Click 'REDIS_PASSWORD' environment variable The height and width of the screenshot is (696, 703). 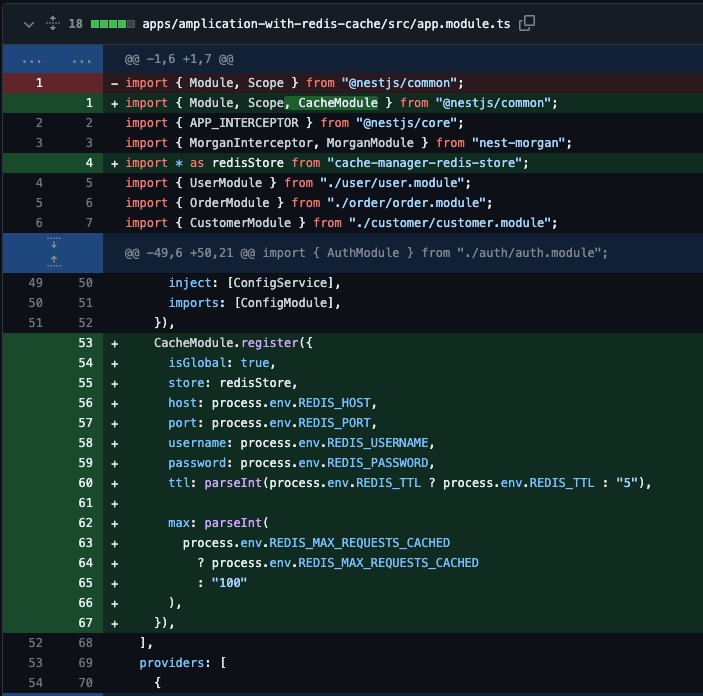[x=378, y=463]
